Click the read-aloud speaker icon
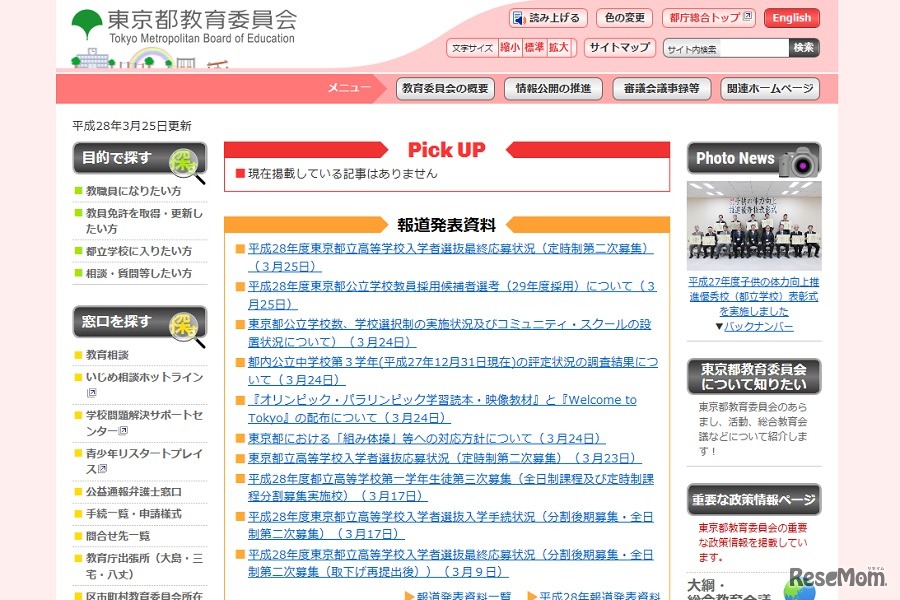This screenshot has width=900, height=600. point(516,17)
